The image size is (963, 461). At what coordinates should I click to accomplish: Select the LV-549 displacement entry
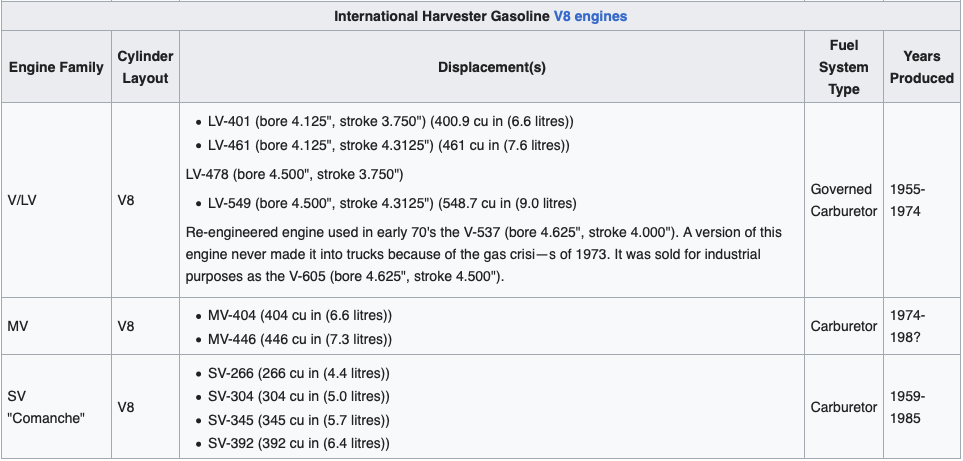[x=392, y=203]
